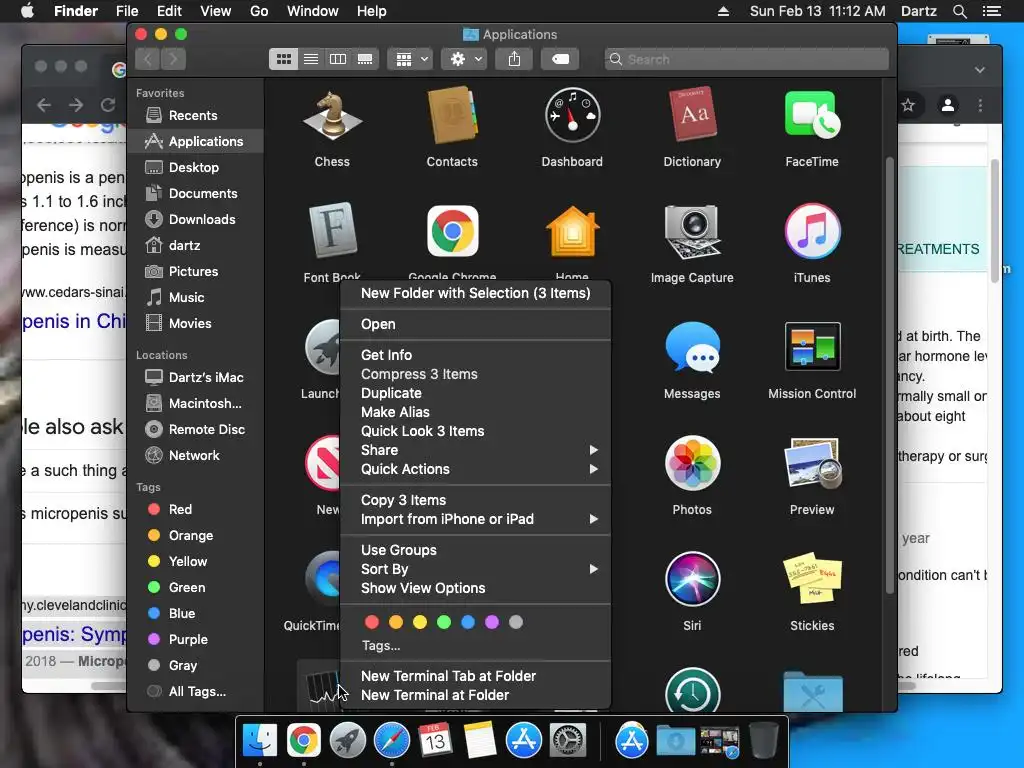Expand the Share submenu in context menu

tap(475, 450)
